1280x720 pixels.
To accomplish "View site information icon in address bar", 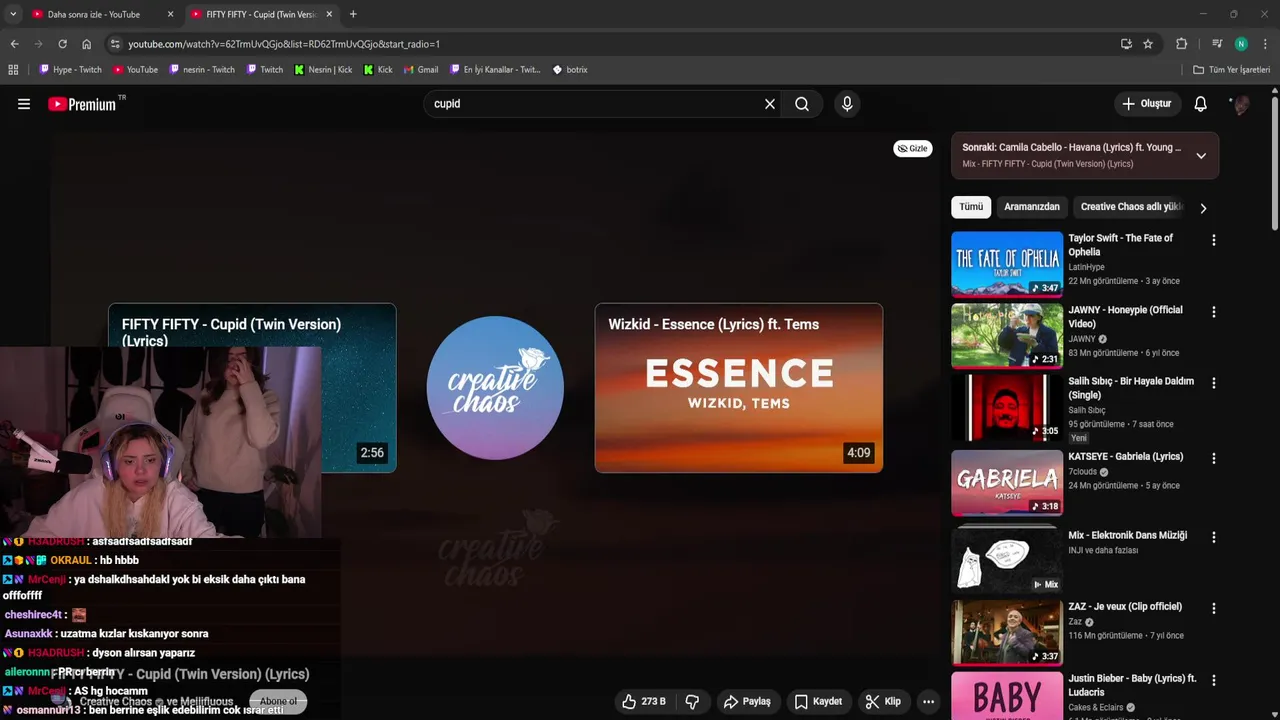I will 115,44.
